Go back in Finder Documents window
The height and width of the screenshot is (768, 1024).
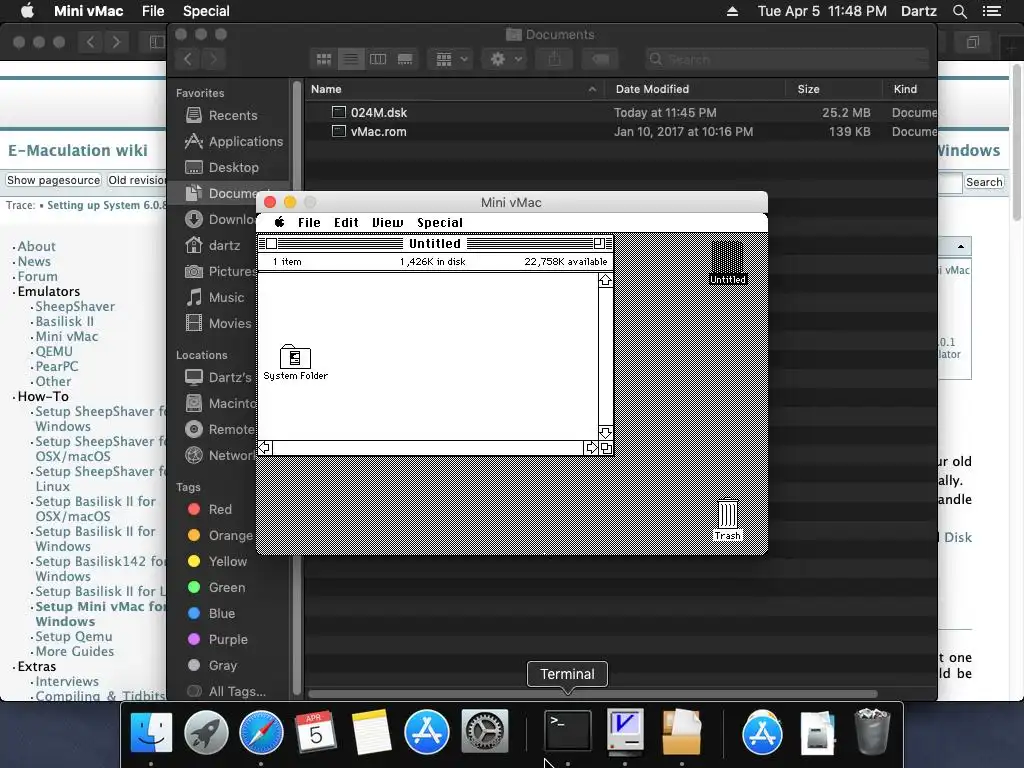click(x=188, y=59)
